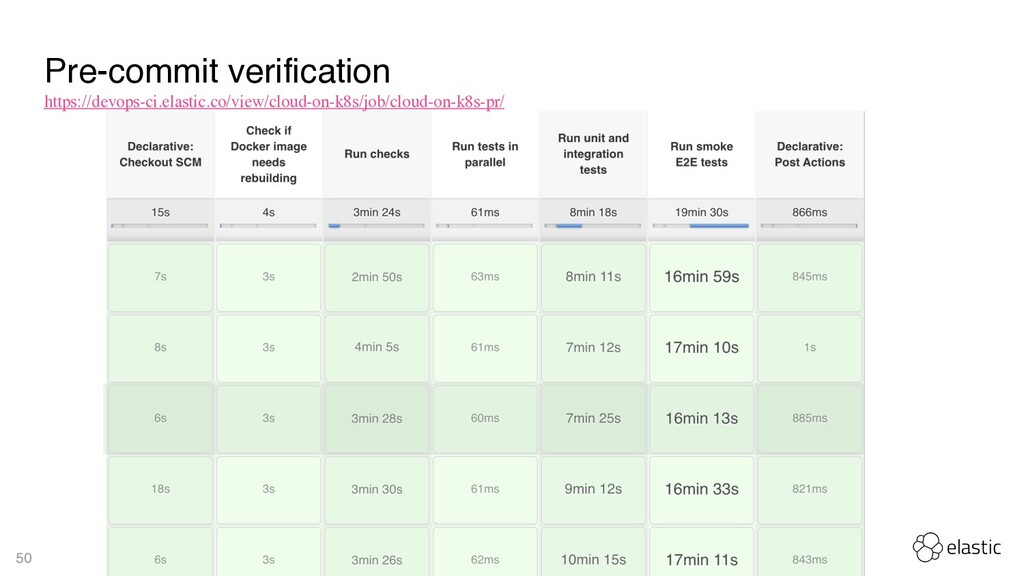Image resolution: width=1024 pixels, height=576 pixels.
Task: Open the 17min 10s smoke test cell
Action: pyautogui.click(x=701, y=347)
